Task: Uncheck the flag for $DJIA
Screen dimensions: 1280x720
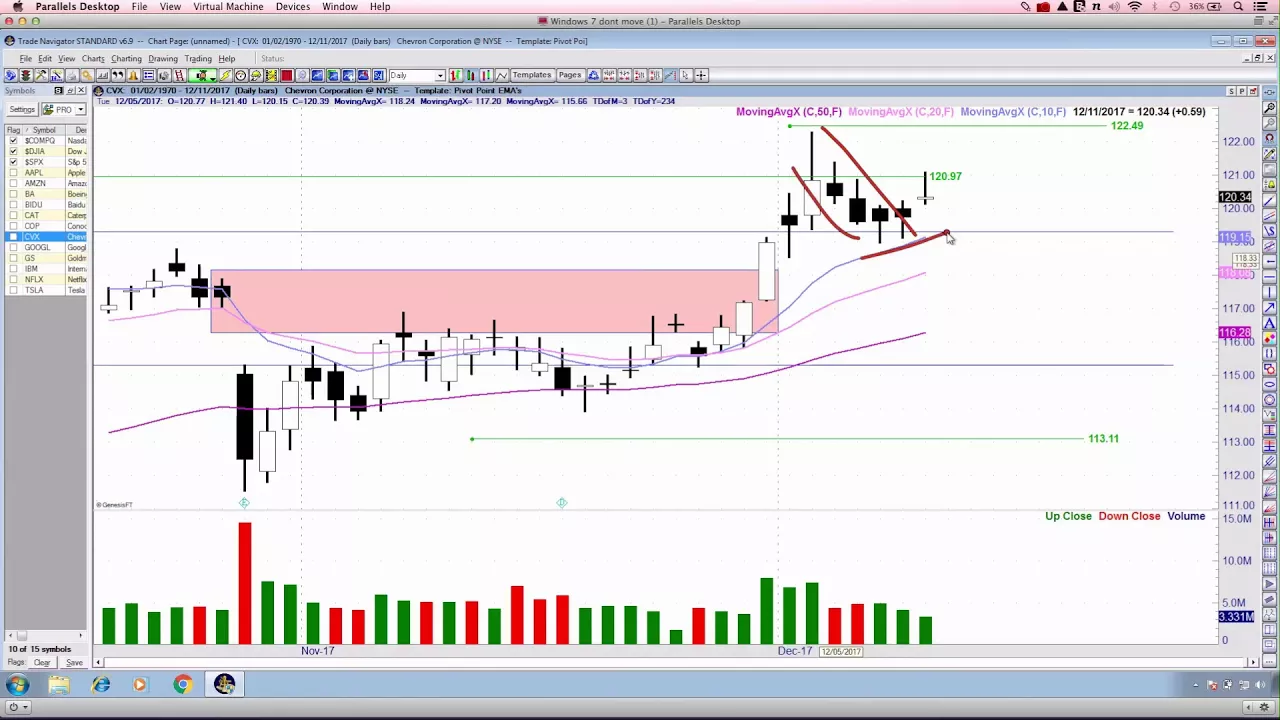Action: pos(13,151)
